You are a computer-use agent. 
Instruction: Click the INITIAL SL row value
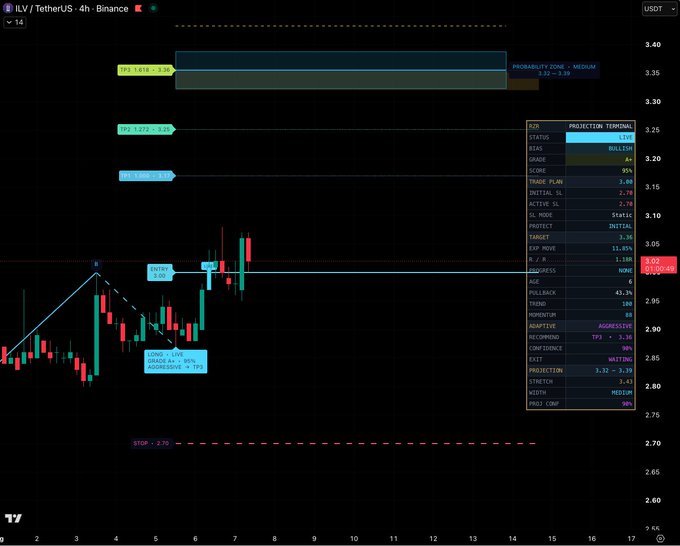pyautogui.click(x=625, y=193)
